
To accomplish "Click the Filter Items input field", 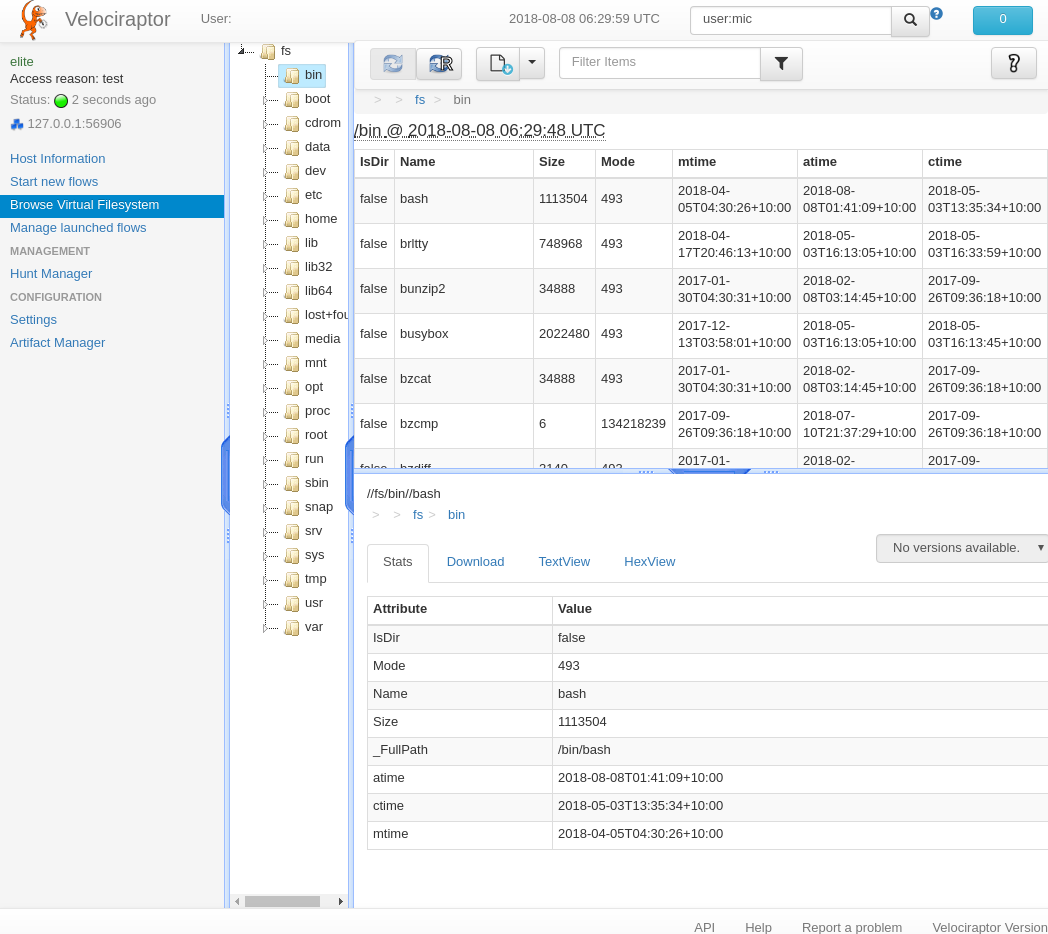I will [659, 63].
